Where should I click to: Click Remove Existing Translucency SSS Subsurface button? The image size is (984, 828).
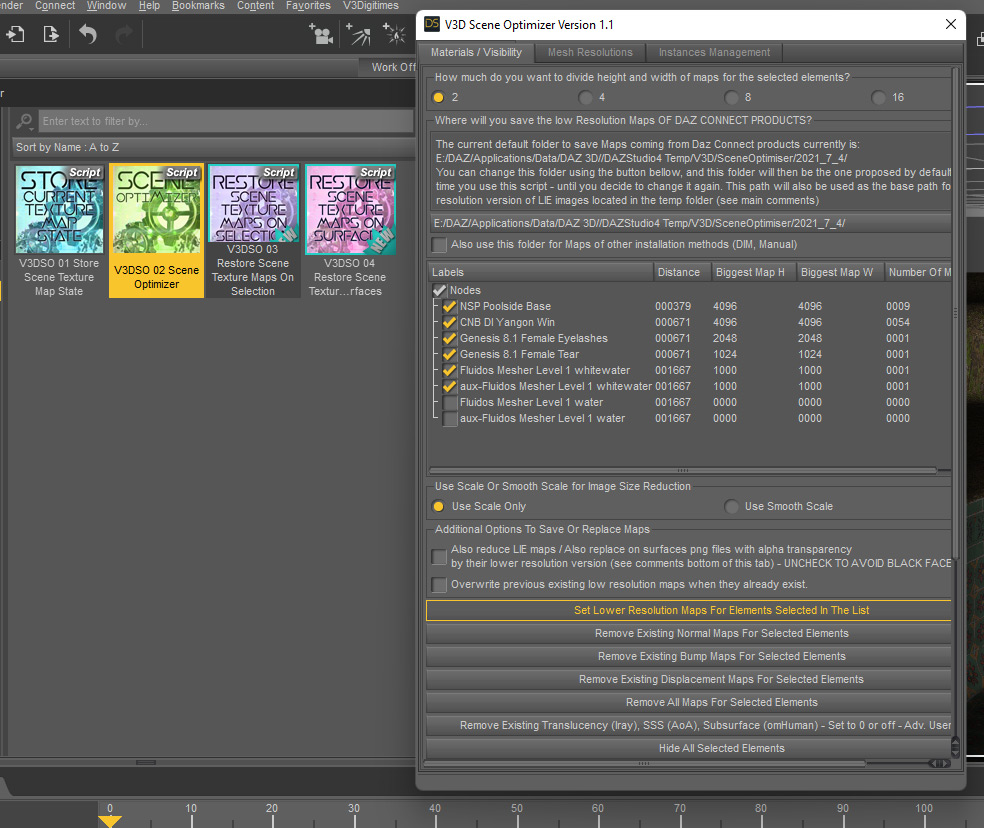(688, 725)
